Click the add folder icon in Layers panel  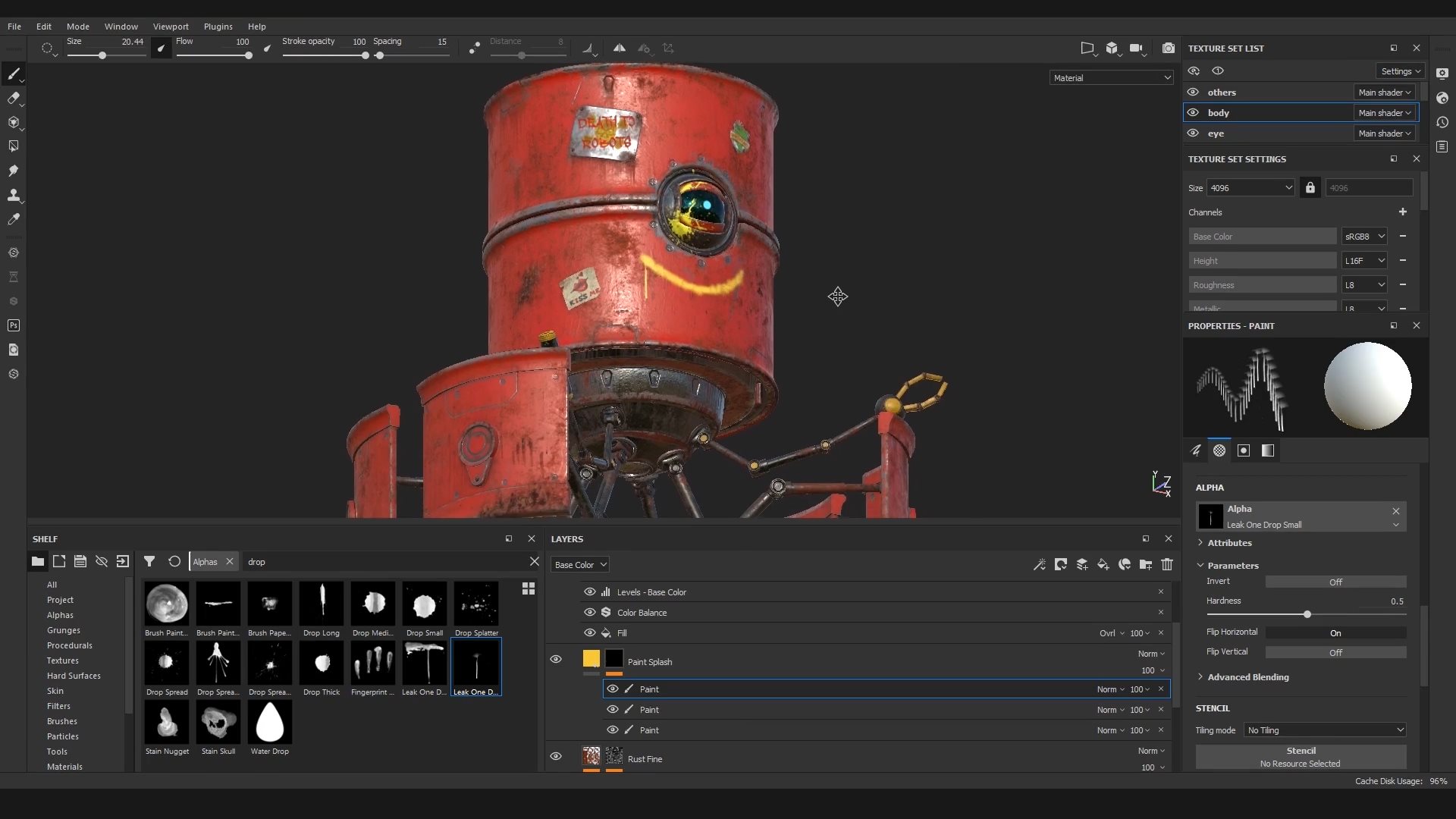point(1146,564)
